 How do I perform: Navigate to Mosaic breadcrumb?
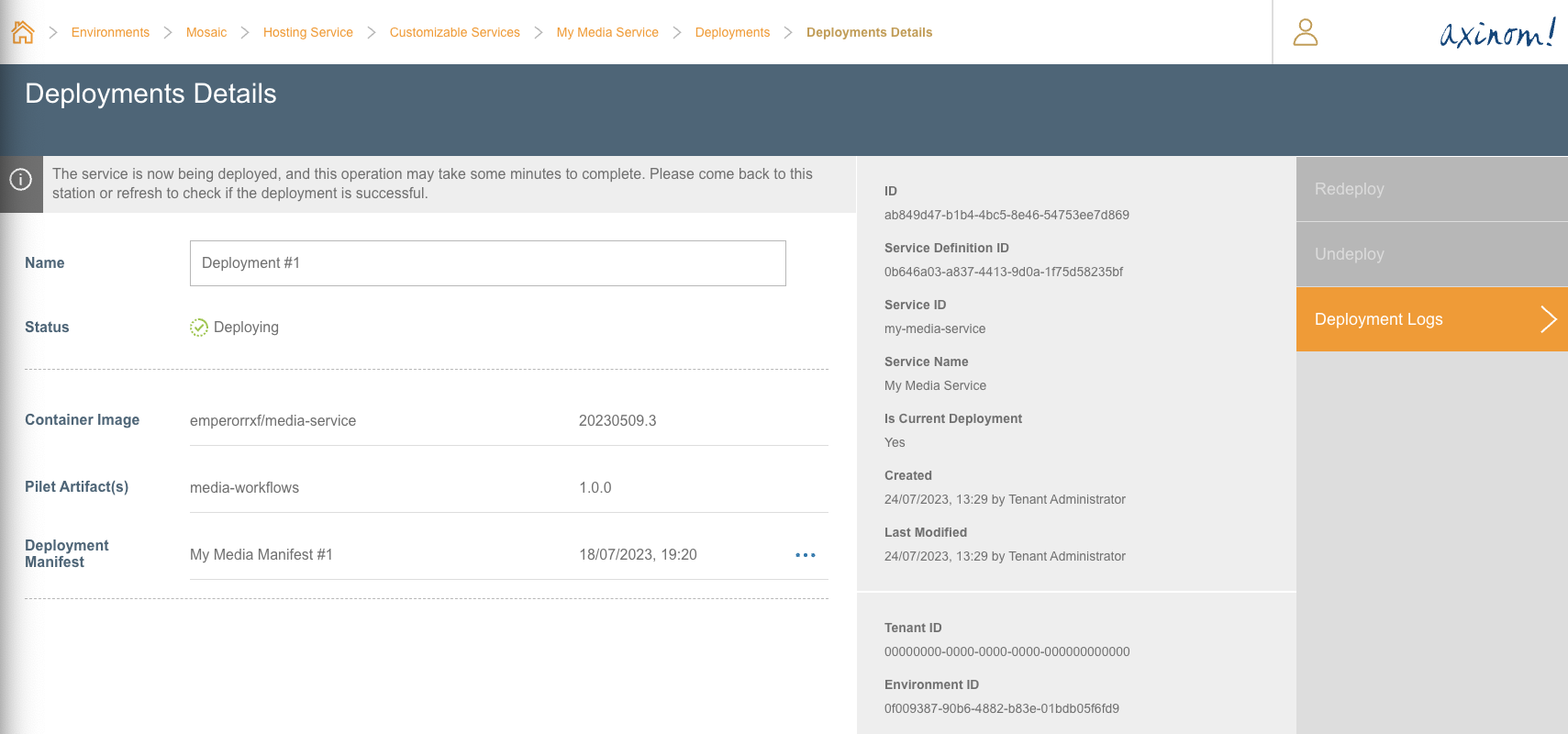pyautogui.click(x=206, y=33)
